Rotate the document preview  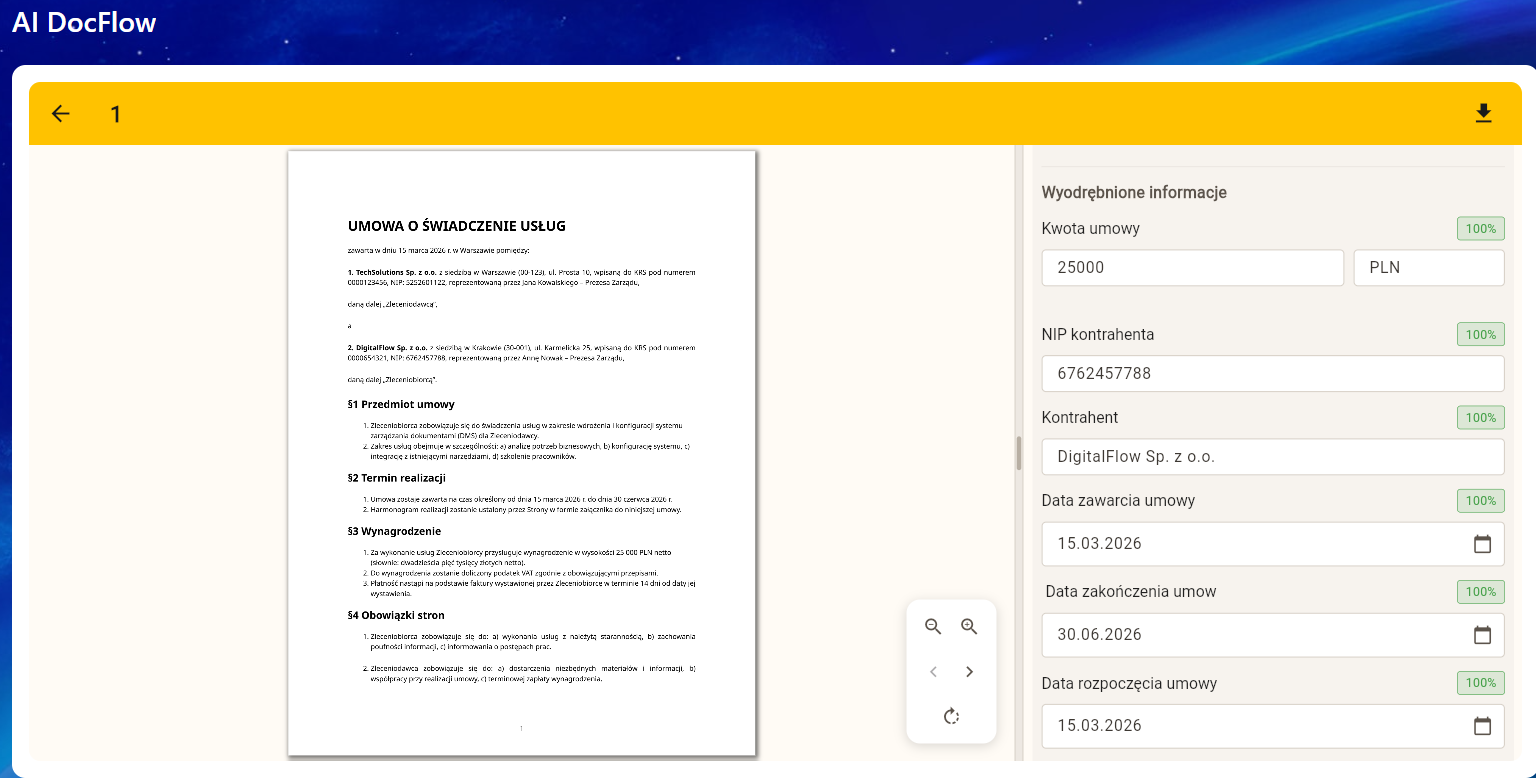[x=951, y=716]
